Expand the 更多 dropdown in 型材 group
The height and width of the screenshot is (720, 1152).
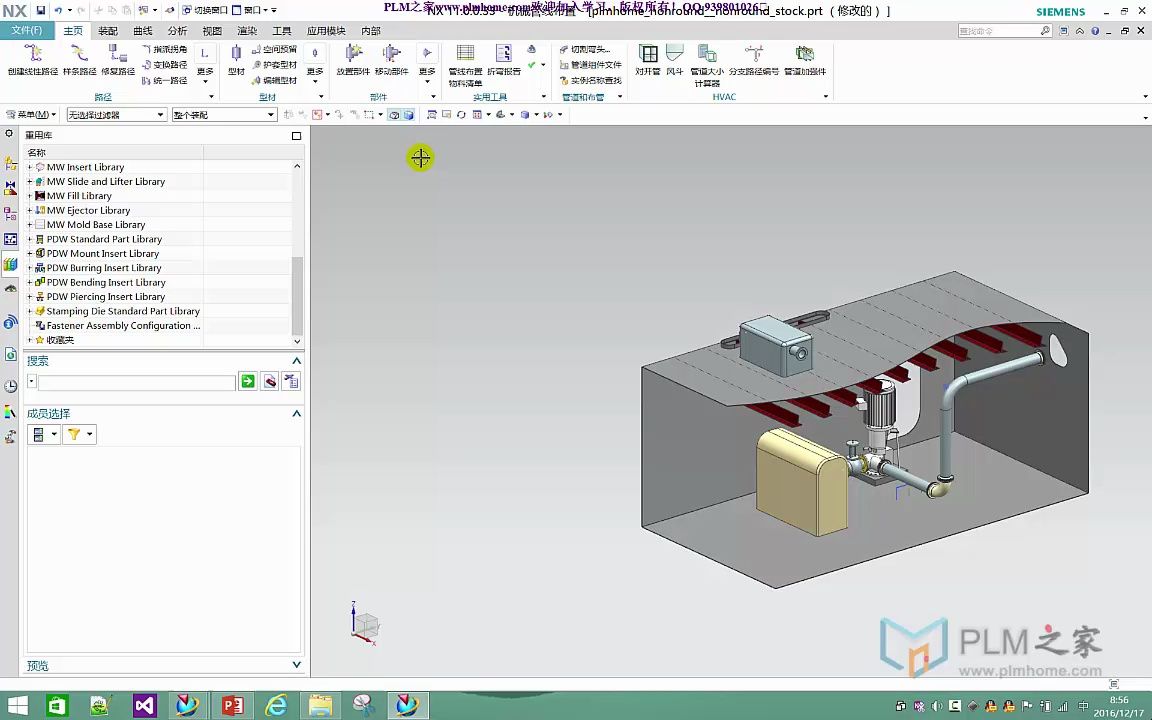tap(314, 74)
